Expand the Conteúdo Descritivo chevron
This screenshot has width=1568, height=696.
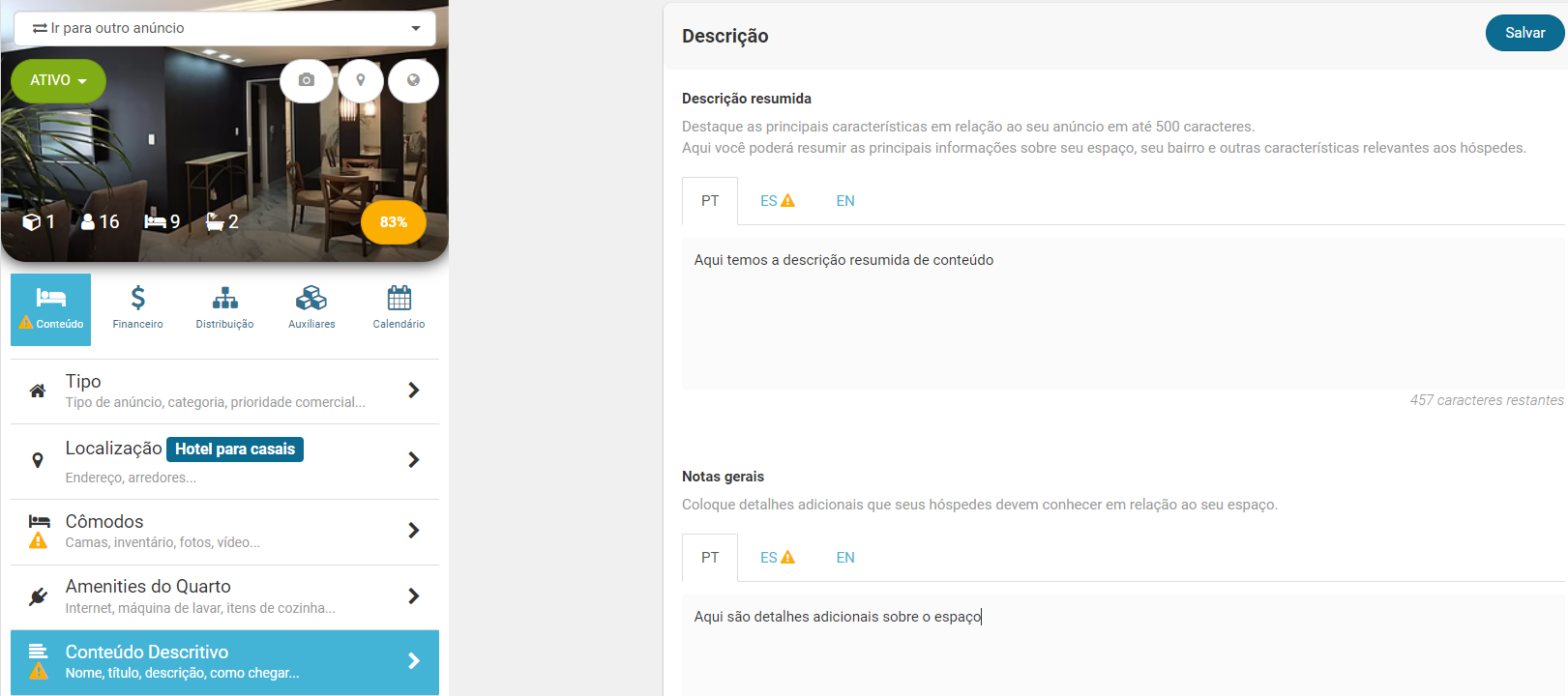point(414,661)
